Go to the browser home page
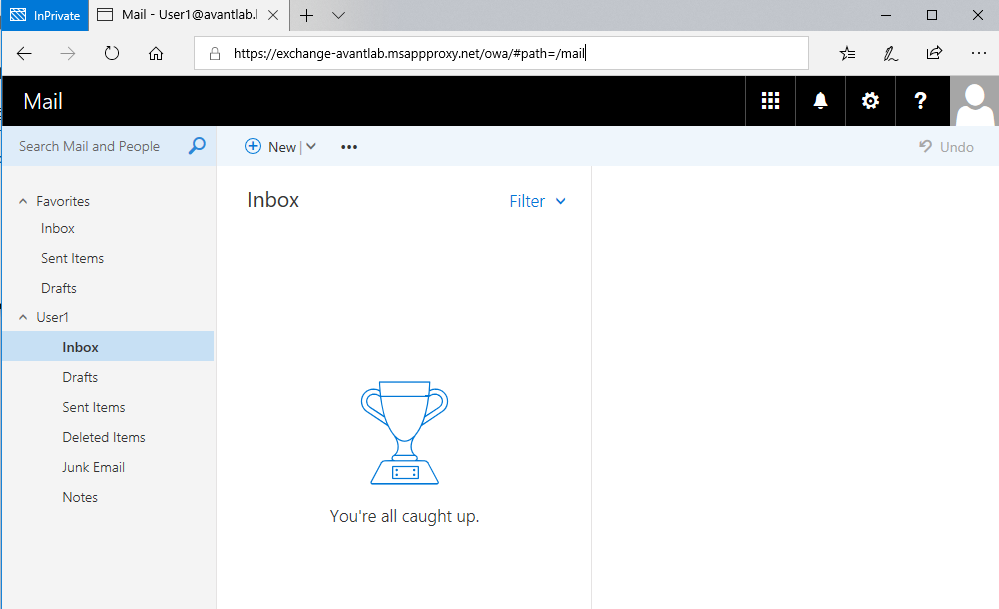999x609 pixels. tap(156, 54)
